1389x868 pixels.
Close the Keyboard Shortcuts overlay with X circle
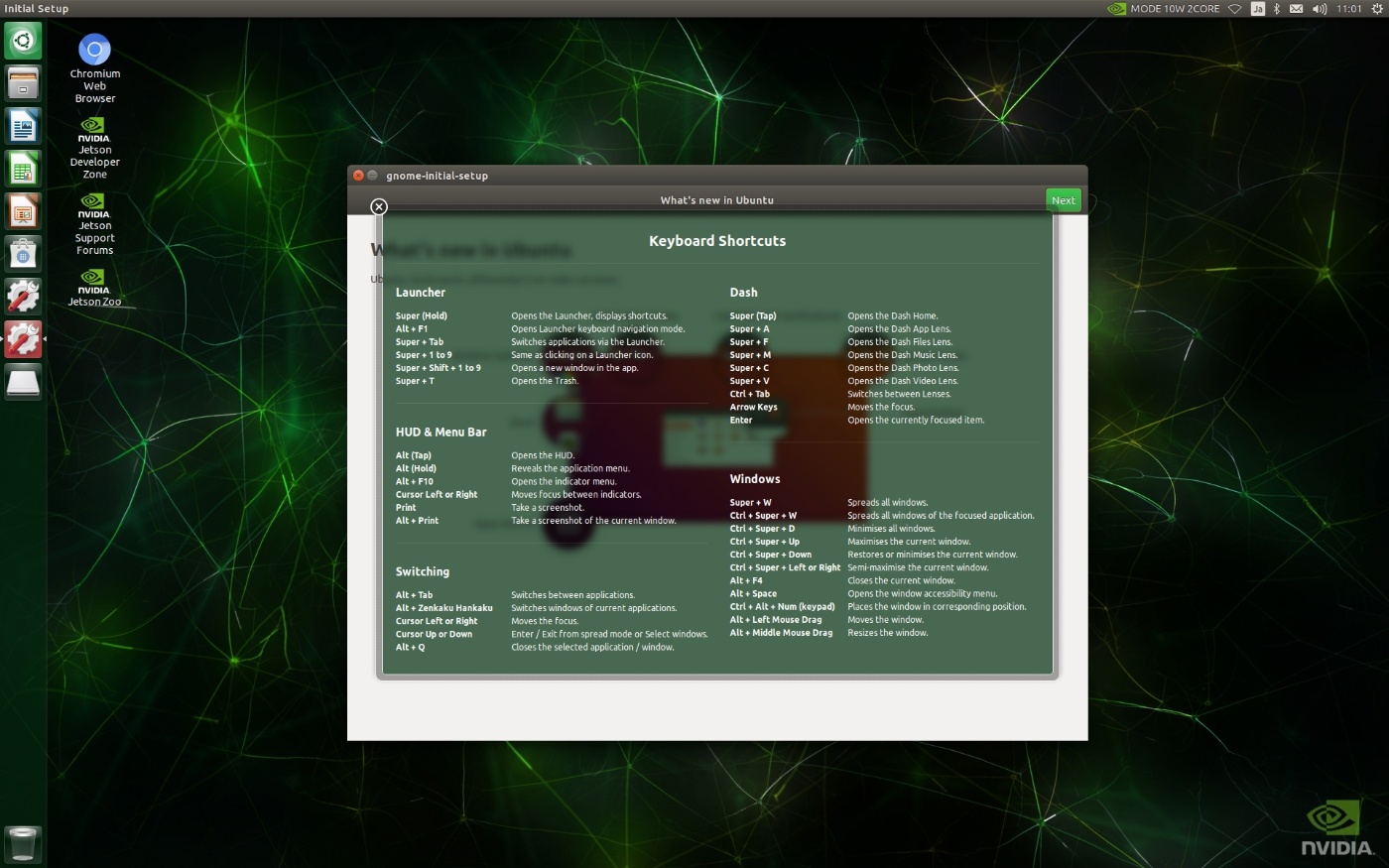379,206
